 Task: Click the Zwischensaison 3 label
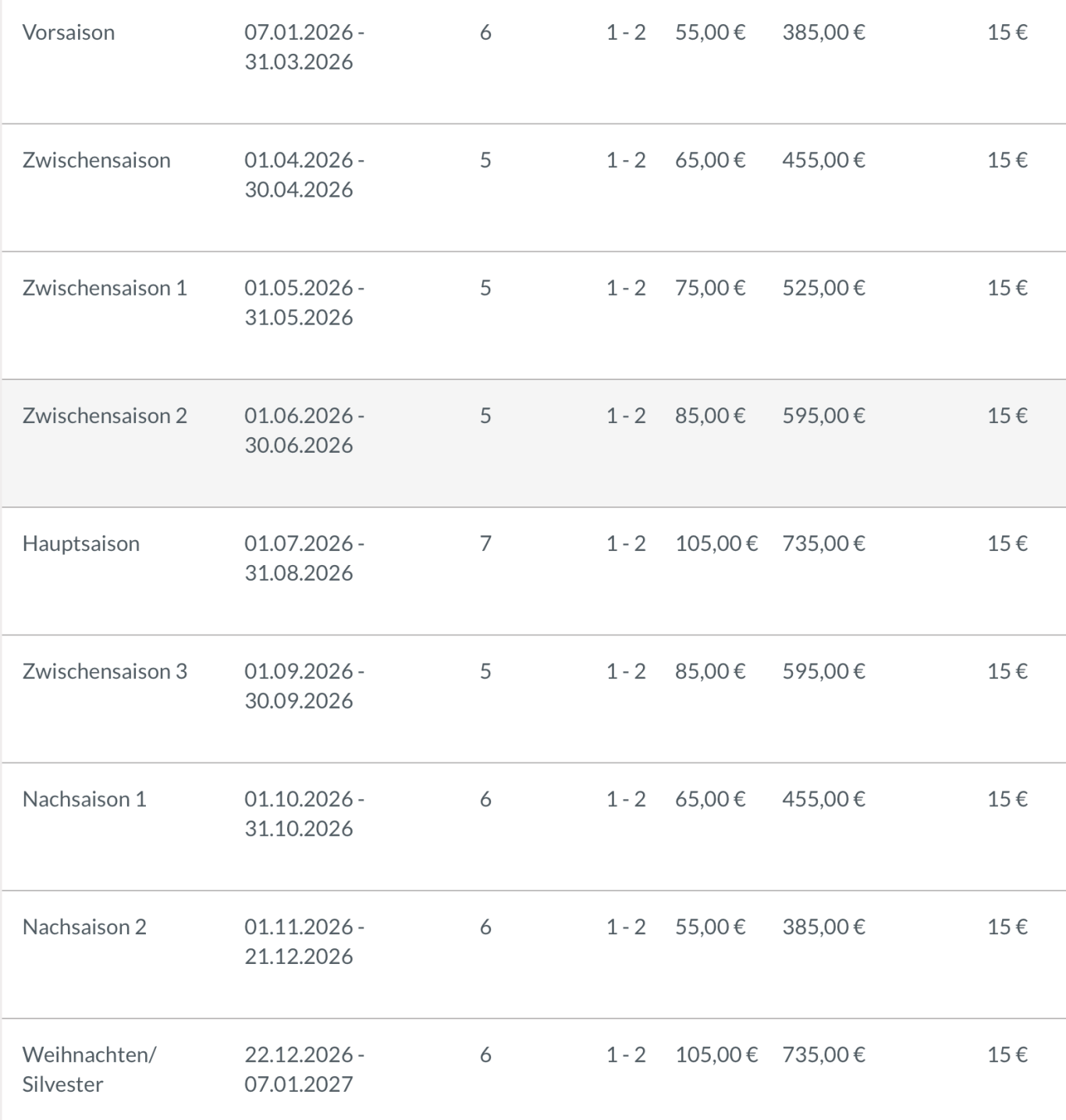(x=105, y=672)
